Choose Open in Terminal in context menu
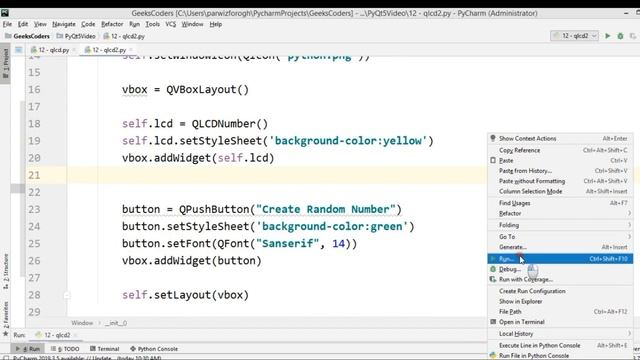Image resolution: width=640 pixels, height=360 pixels. [x=560, y=322]
